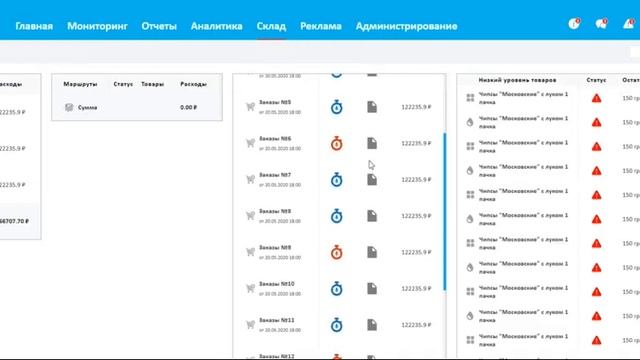Click the blue stopwatch status of Заказы №10
Screen dimensions: 640x360
336,289
